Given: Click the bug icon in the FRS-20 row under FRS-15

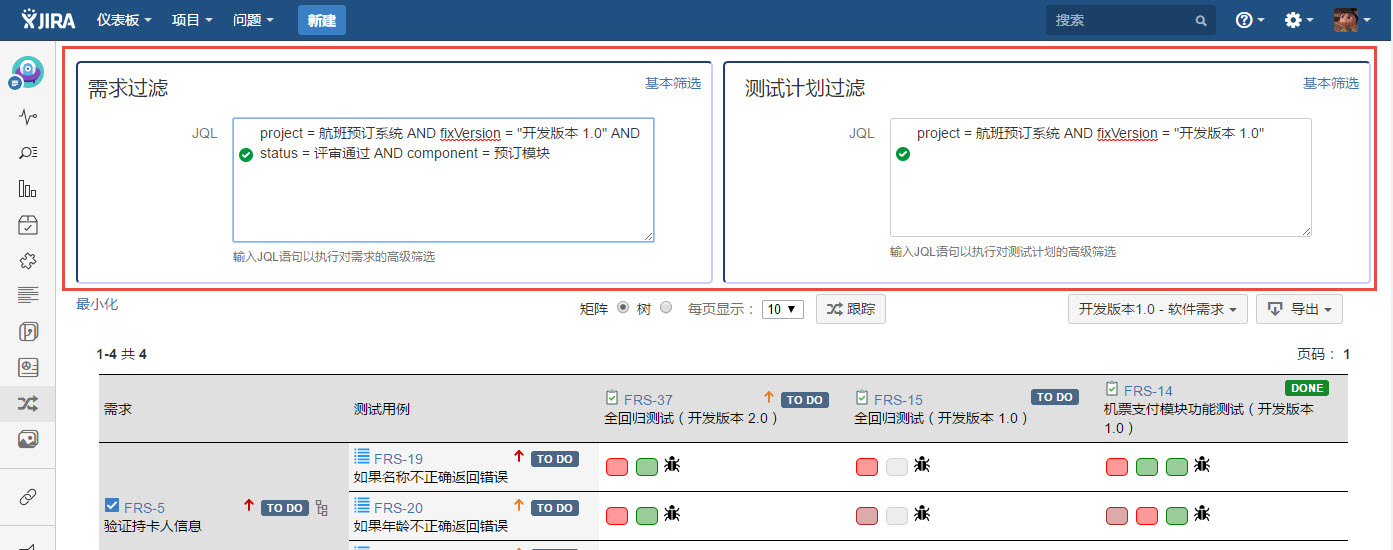Looking at the screenshot, I should coord(922,514).
